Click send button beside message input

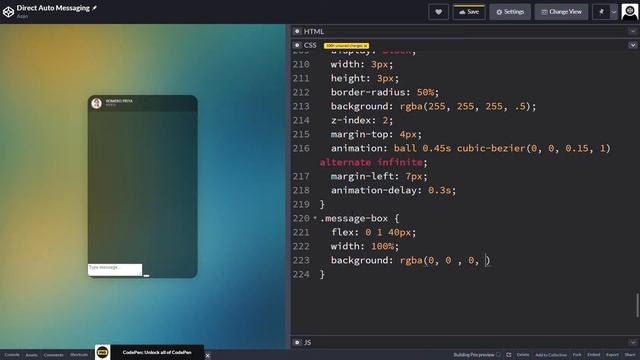[147, 276]
